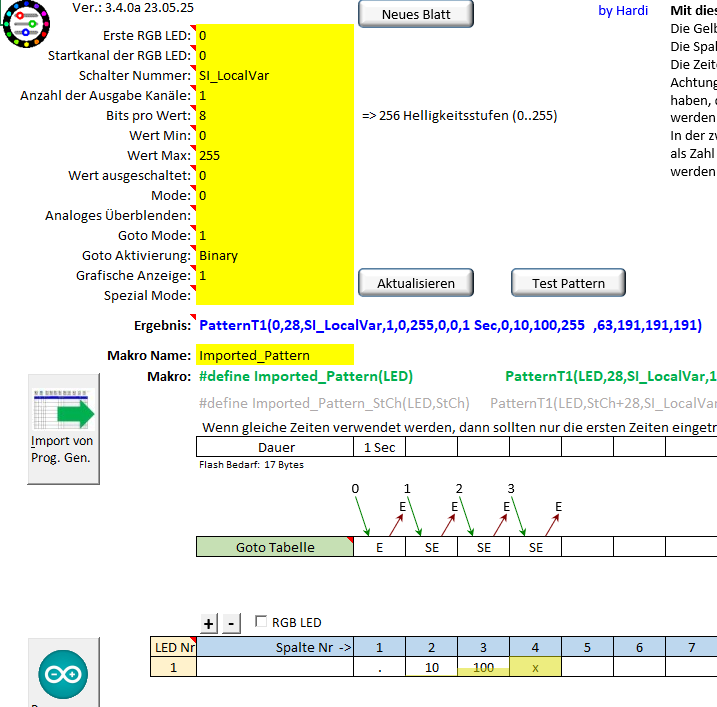Enable the RGB LED checkbox

click(261, 622)
